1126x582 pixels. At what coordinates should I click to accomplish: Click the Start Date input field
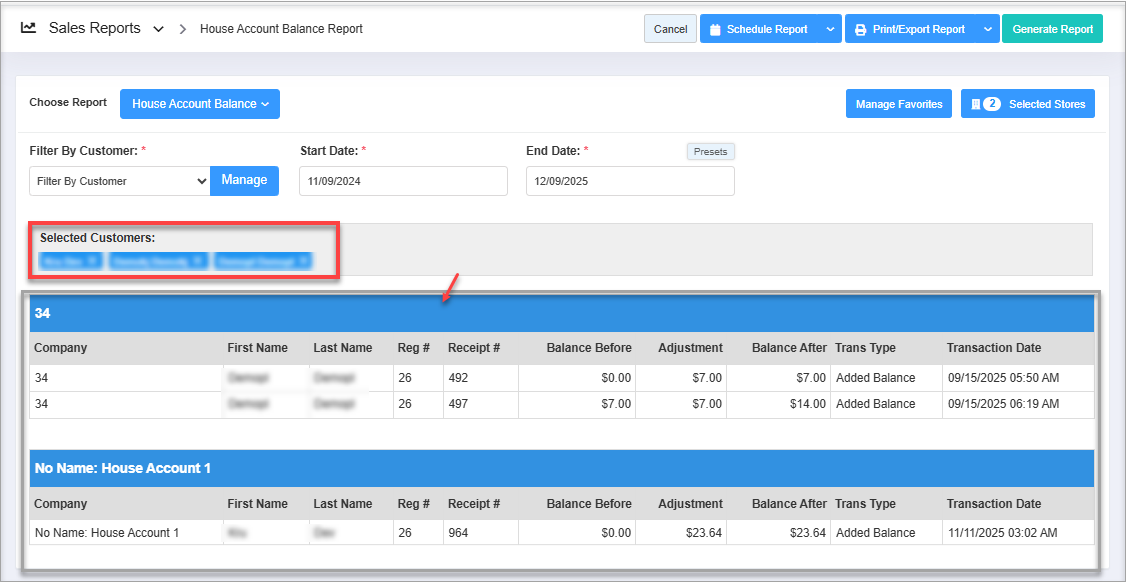[x=403, y=181]
